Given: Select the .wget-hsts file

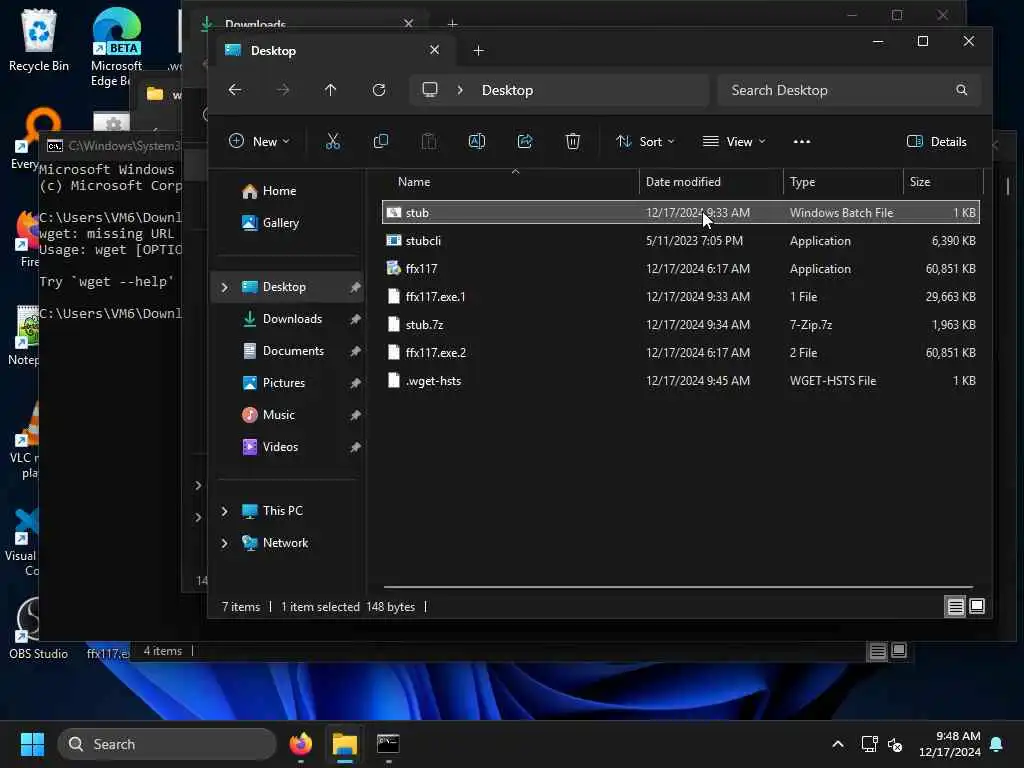Looking at the screenshot, I should click(x=680, y=381).
